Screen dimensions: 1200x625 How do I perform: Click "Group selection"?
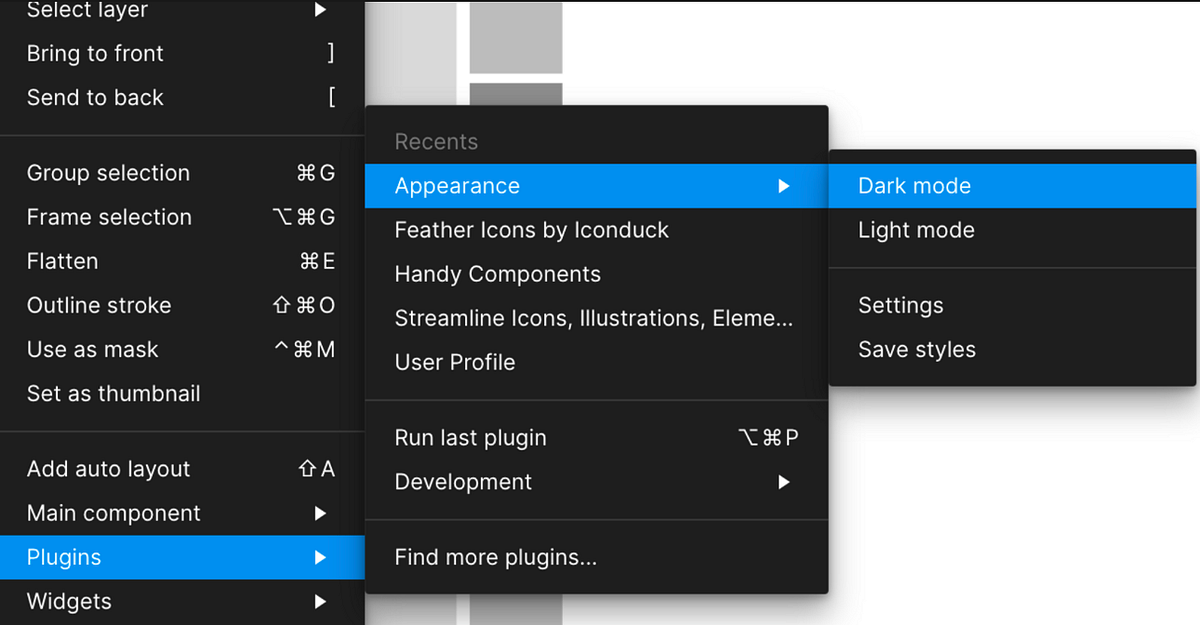pyautogui.click(x=108, y=173)
